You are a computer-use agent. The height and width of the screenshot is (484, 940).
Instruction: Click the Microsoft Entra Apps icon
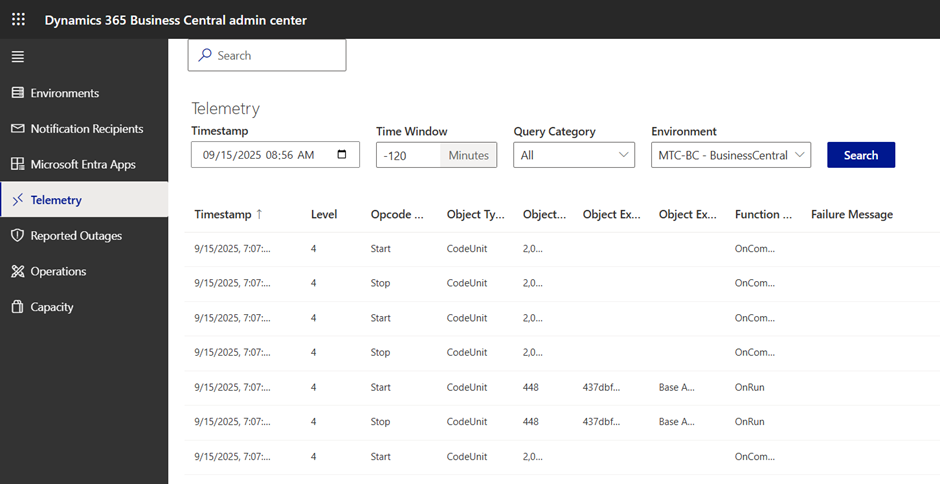pos(17,164)
